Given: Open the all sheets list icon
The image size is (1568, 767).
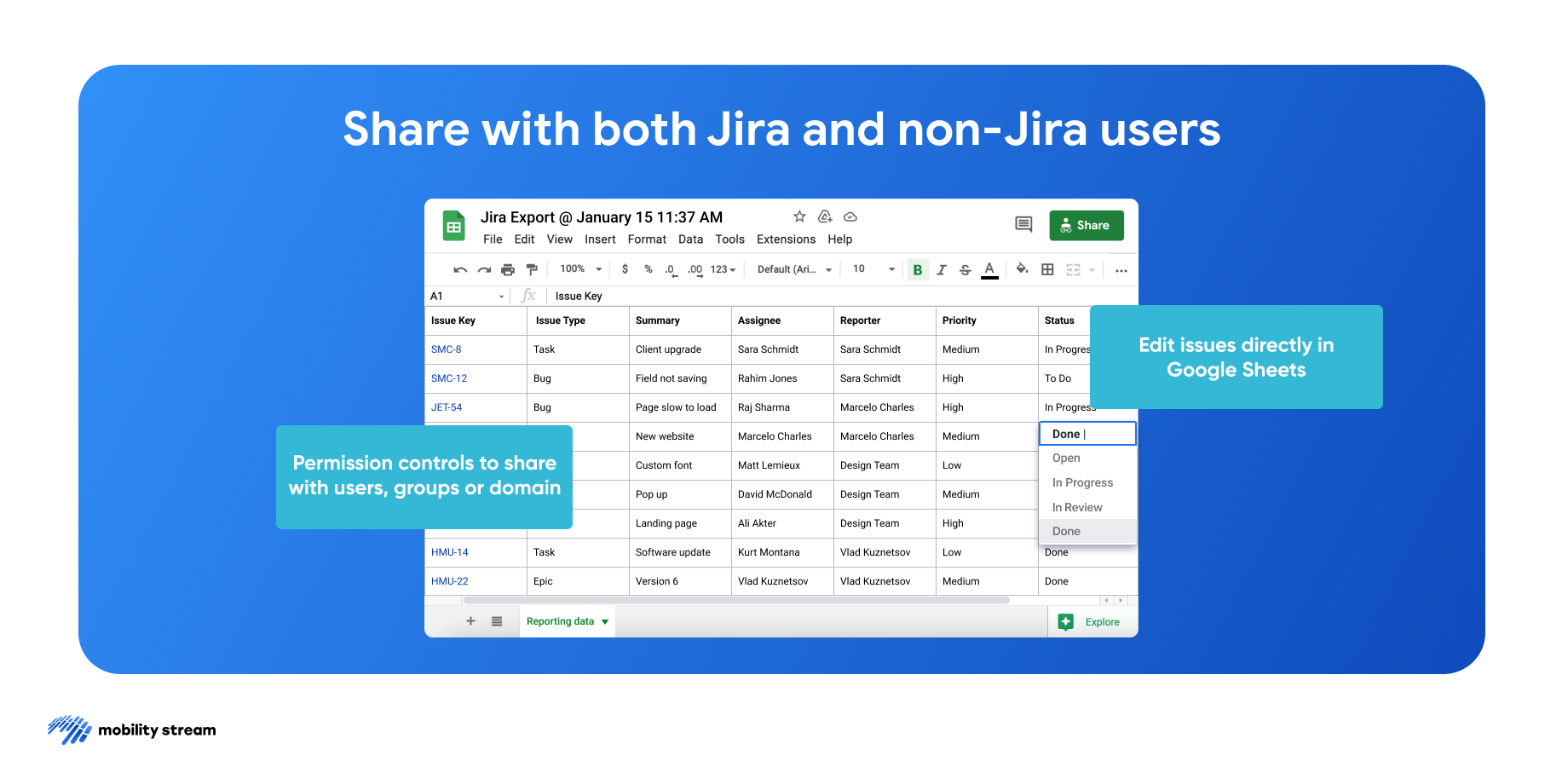Looking at the screenshot, I should coord(497,621).
